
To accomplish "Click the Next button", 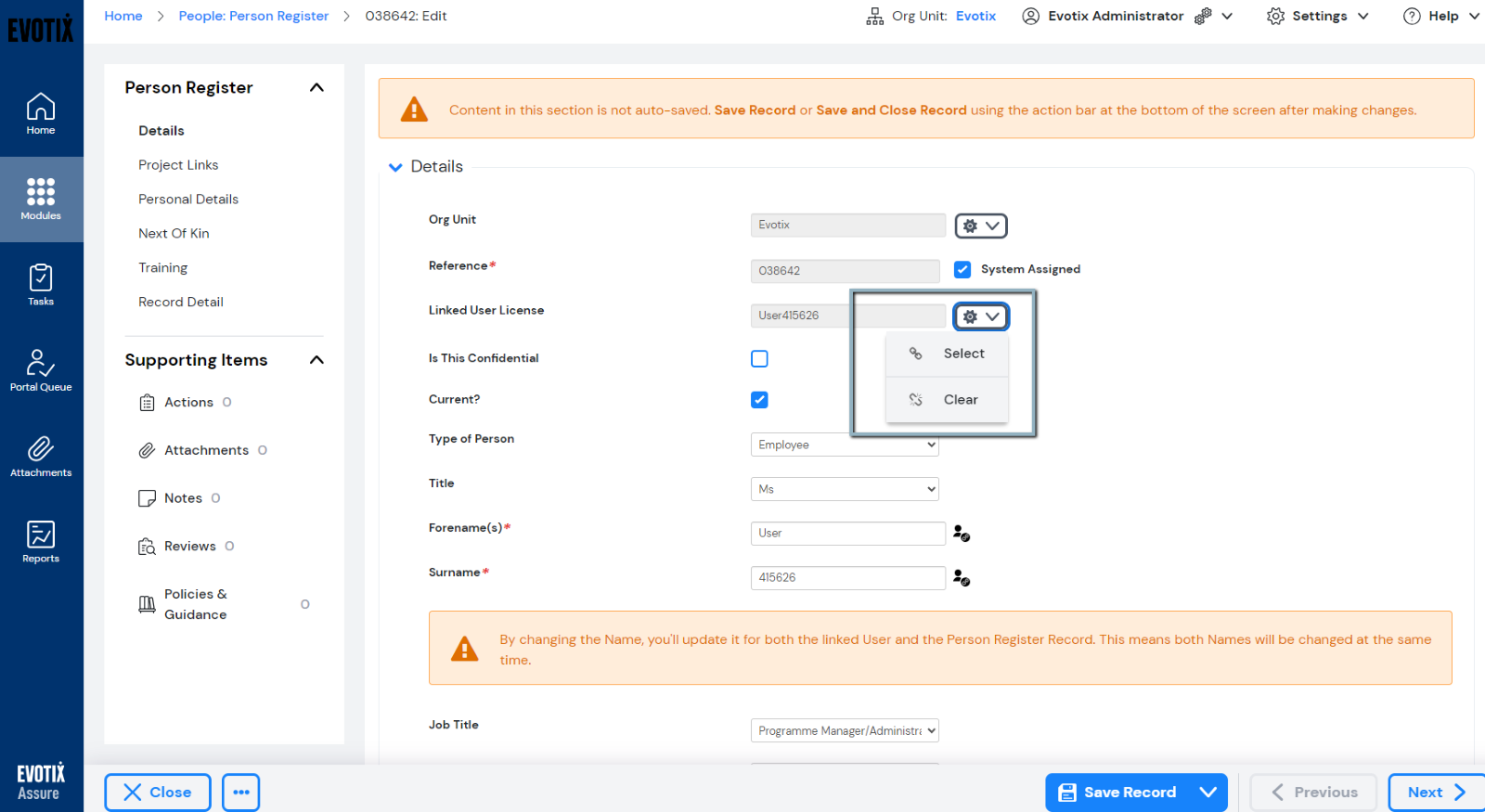I will coord(1436,793).
